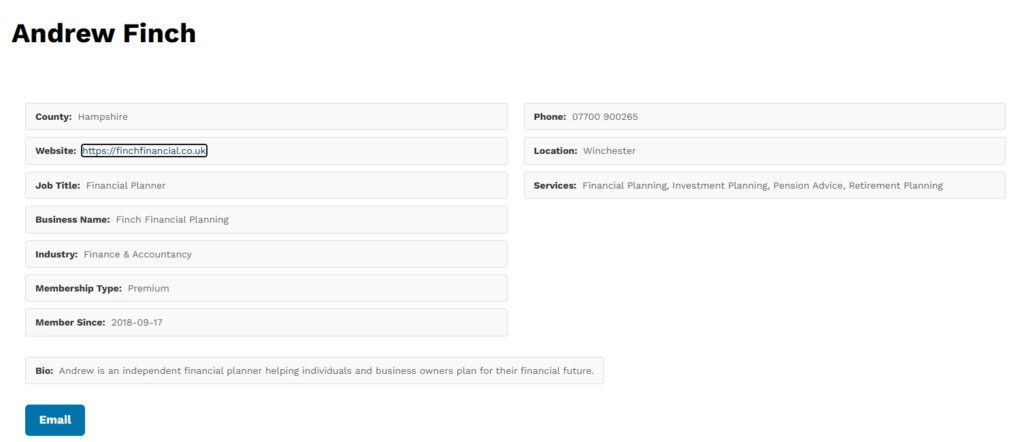The image size is (1024, 442).
Task: Select the Industry Finance & Accountancy row
Action: point(266,254)
